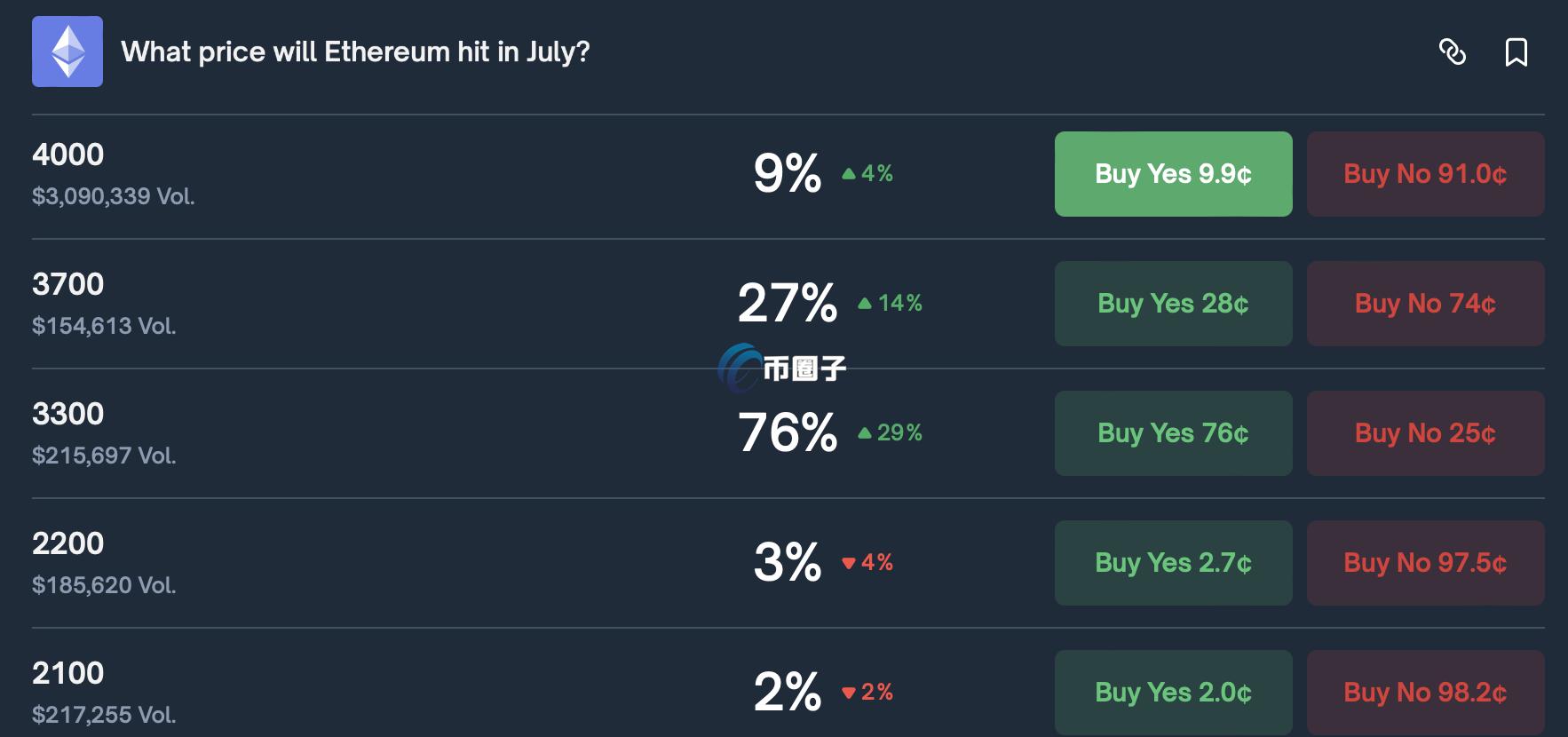Click the Ethereum logo icon
This screenshot has width=1568, height=737.
point(67,52)
